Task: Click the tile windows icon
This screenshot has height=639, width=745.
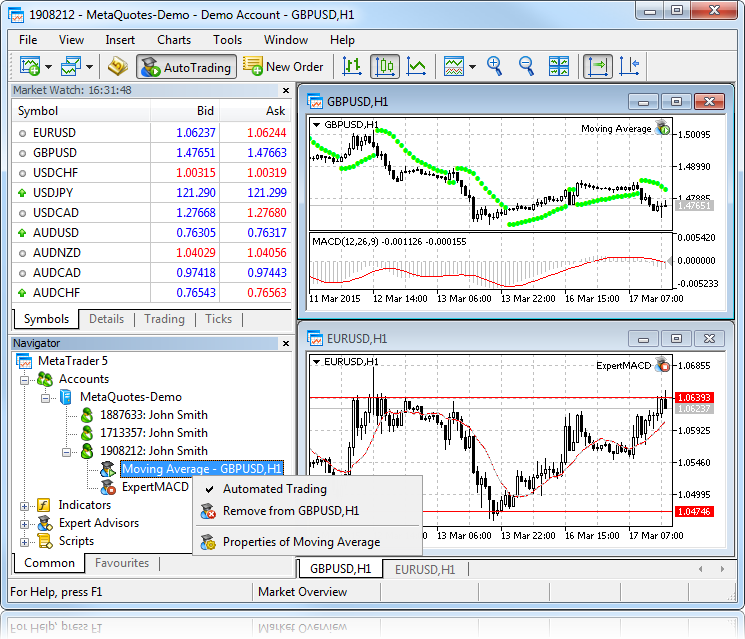Action: 559,67
